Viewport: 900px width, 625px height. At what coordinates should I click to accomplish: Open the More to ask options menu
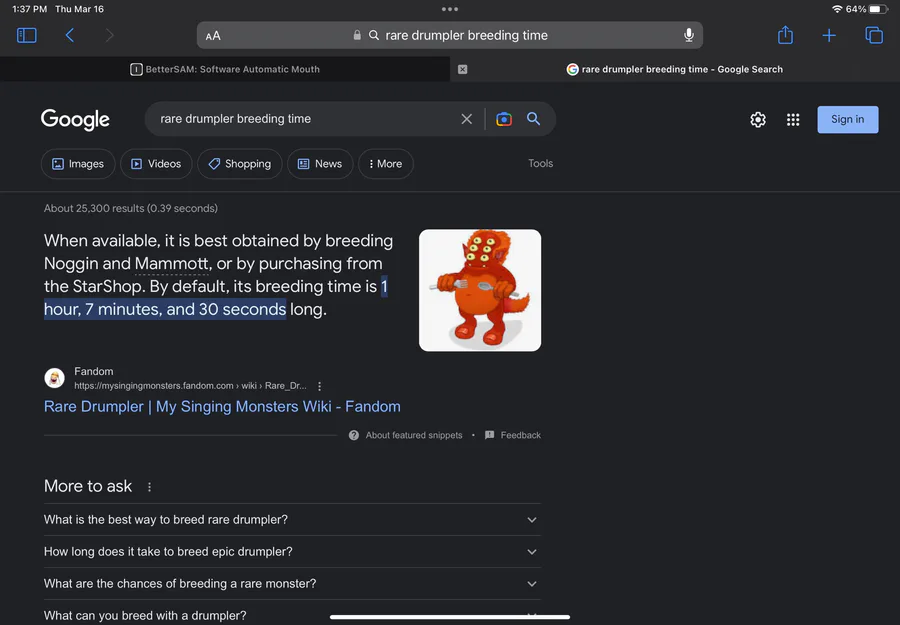click(x=149, y=487)
